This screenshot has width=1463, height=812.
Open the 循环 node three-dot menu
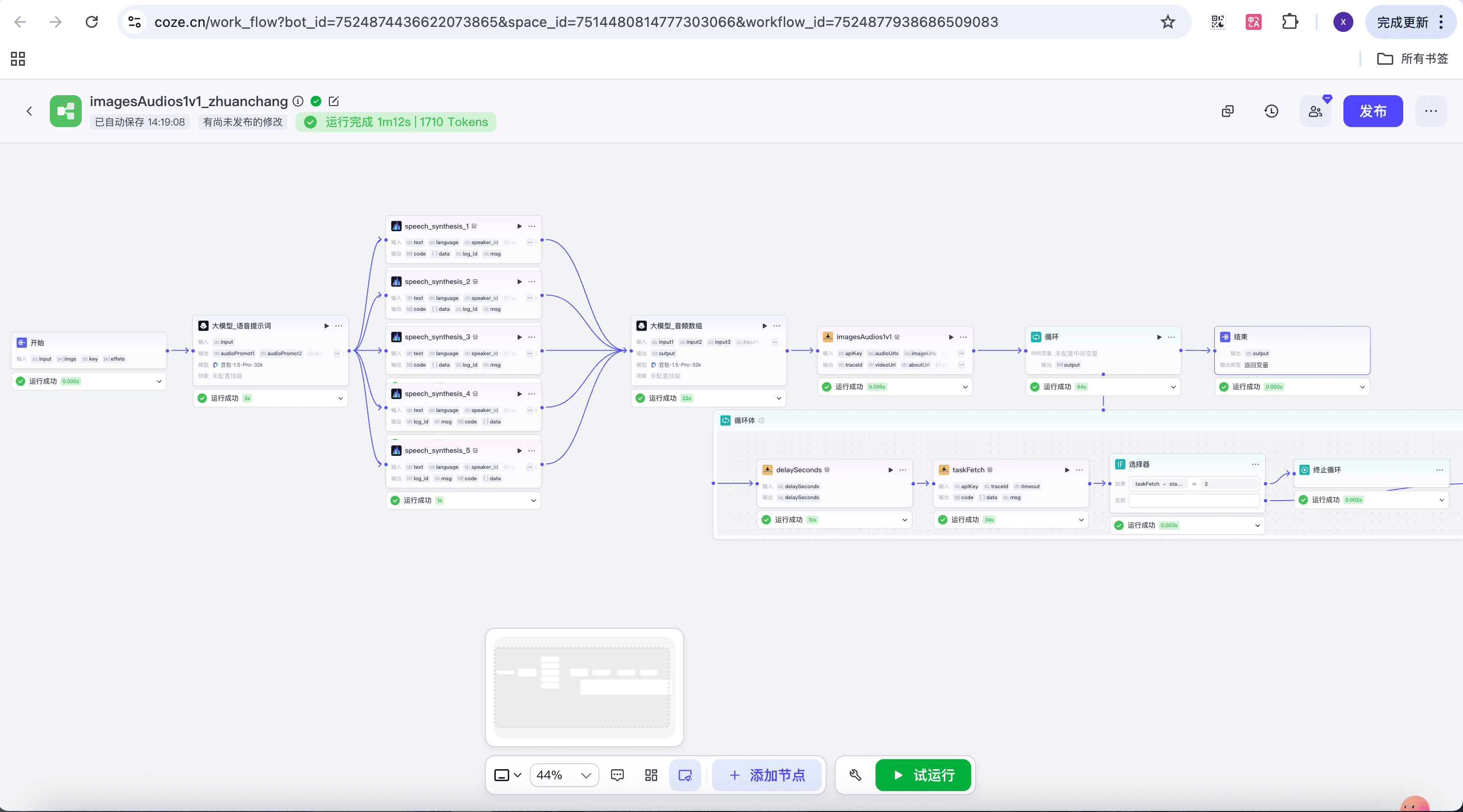click(x=1171, y=337)
